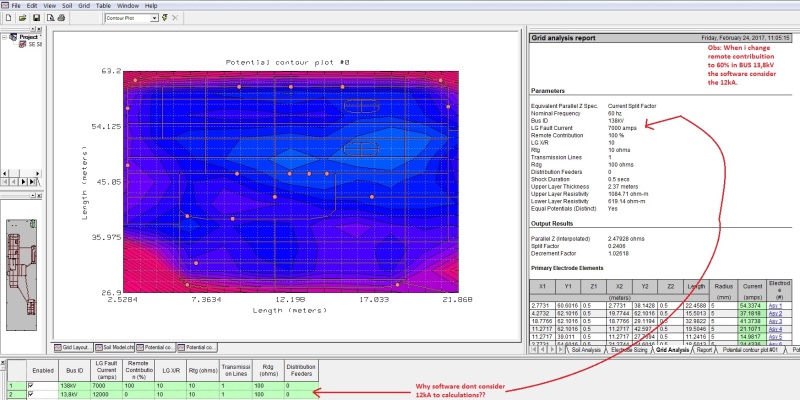The image size is (800, 400).
Task: Switch to the Soil Model chart tab
Action: 114,347
